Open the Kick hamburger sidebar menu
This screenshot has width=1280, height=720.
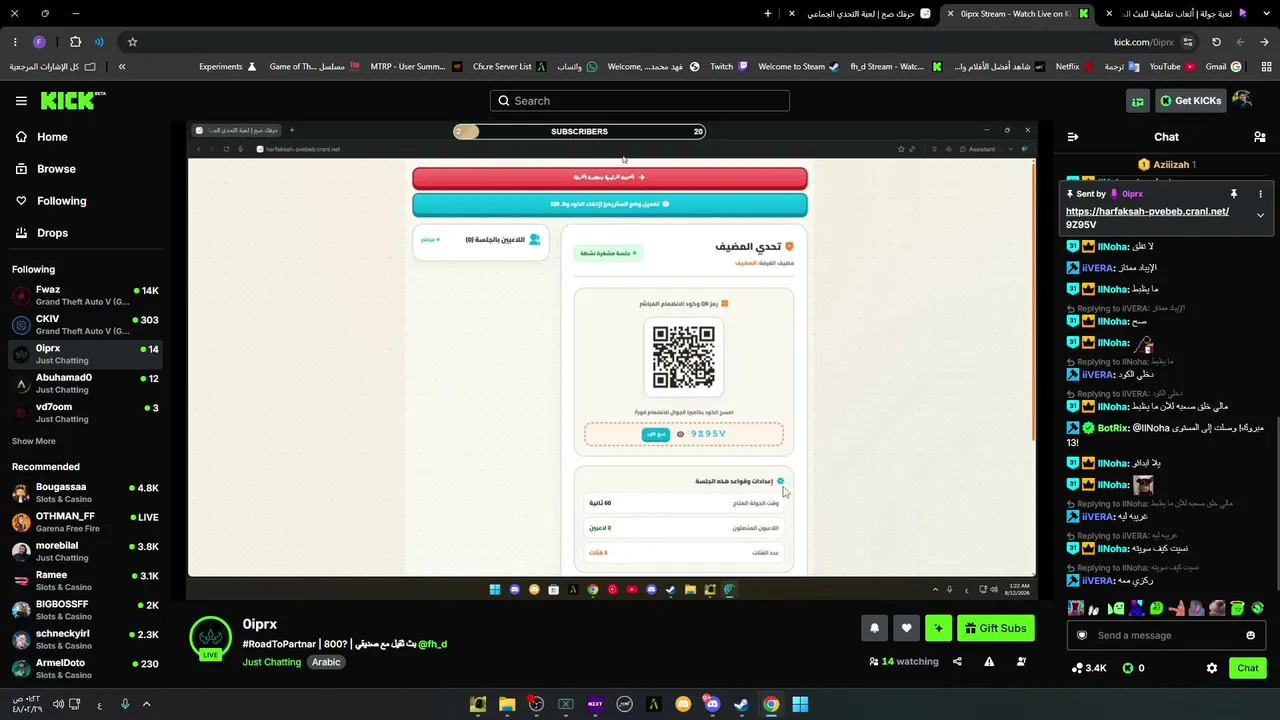pyautogui.click(x=21, y=101)
